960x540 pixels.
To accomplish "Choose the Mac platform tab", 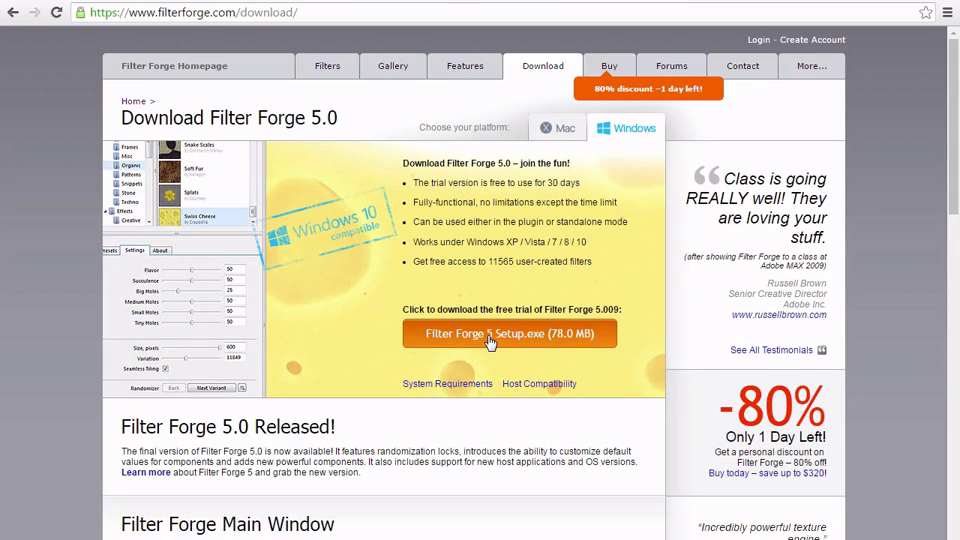I will 558,128.
